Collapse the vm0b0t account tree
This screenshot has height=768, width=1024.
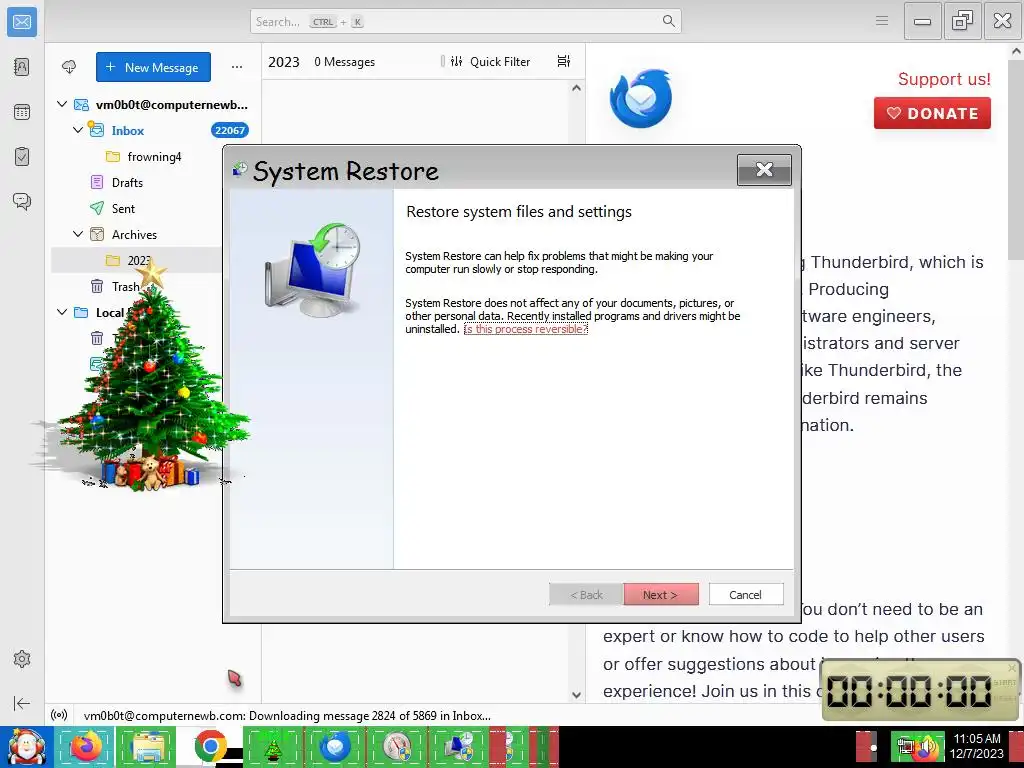click(x=62, y=104)
